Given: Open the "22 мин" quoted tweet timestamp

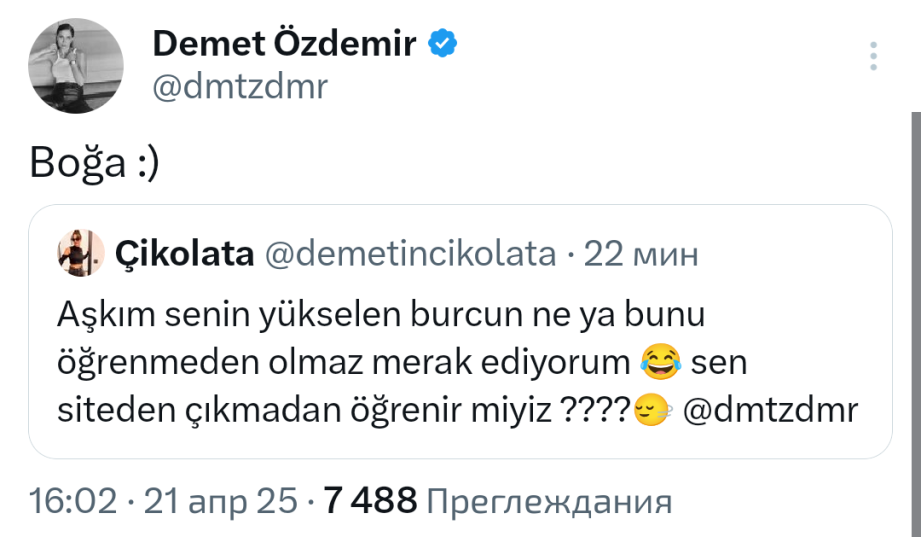Looking at the screenshot, I should 640,254.
